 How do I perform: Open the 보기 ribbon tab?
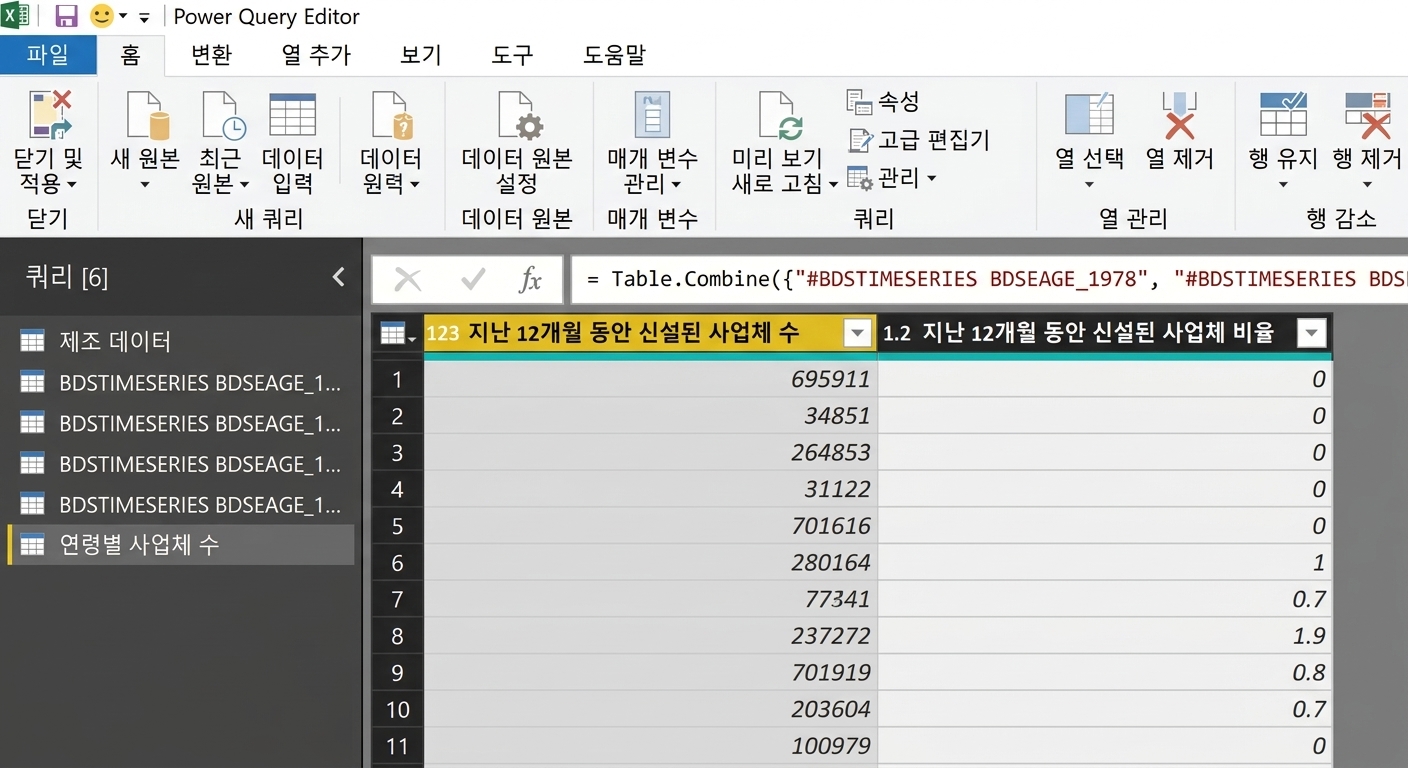coord(421,55)
